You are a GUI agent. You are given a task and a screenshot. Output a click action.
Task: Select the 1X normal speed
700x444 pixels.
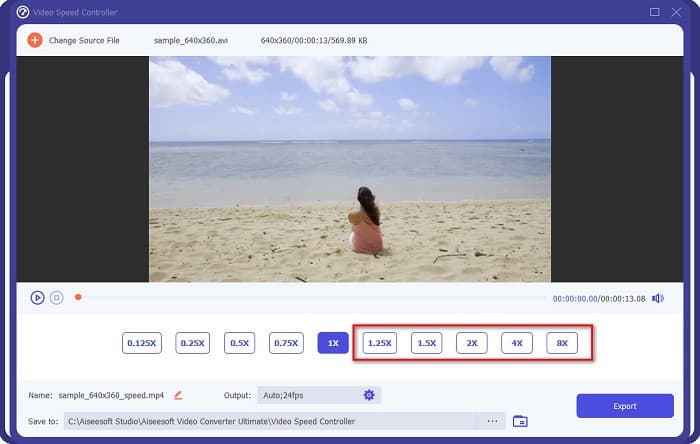pyautogui.click(x=333, y=343)
